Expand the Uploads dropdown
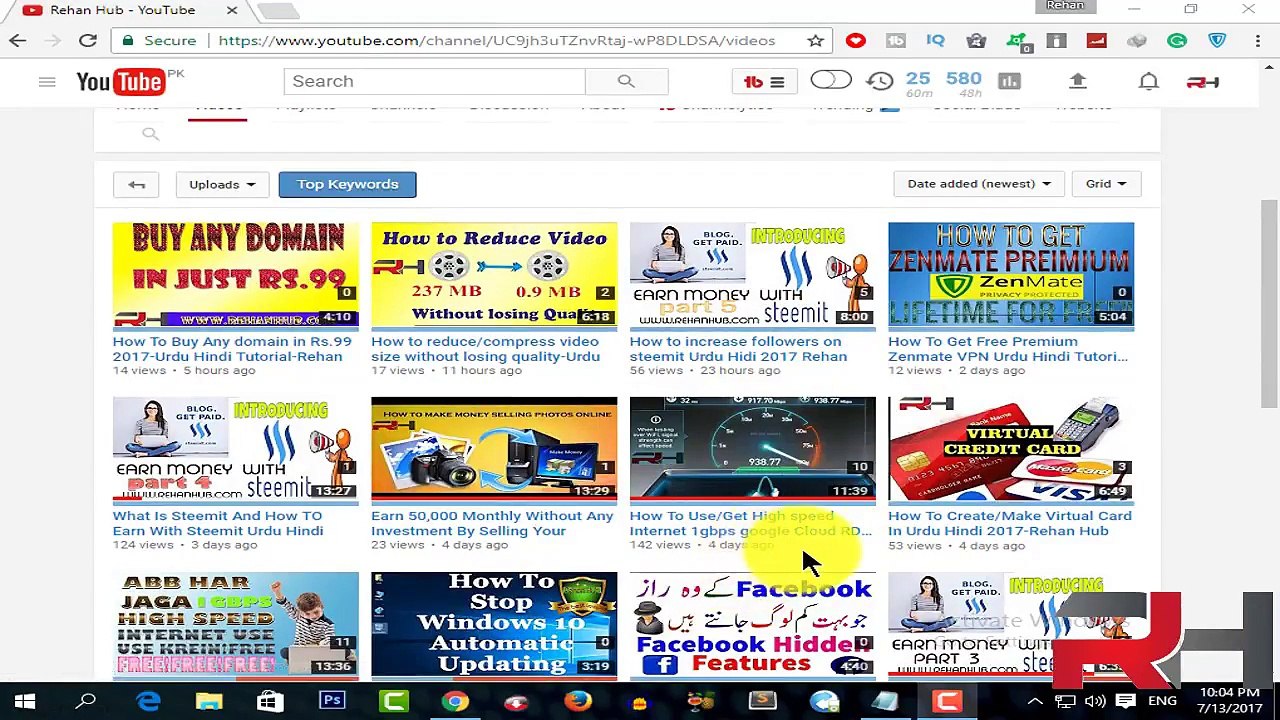 (x=222, y=184)
